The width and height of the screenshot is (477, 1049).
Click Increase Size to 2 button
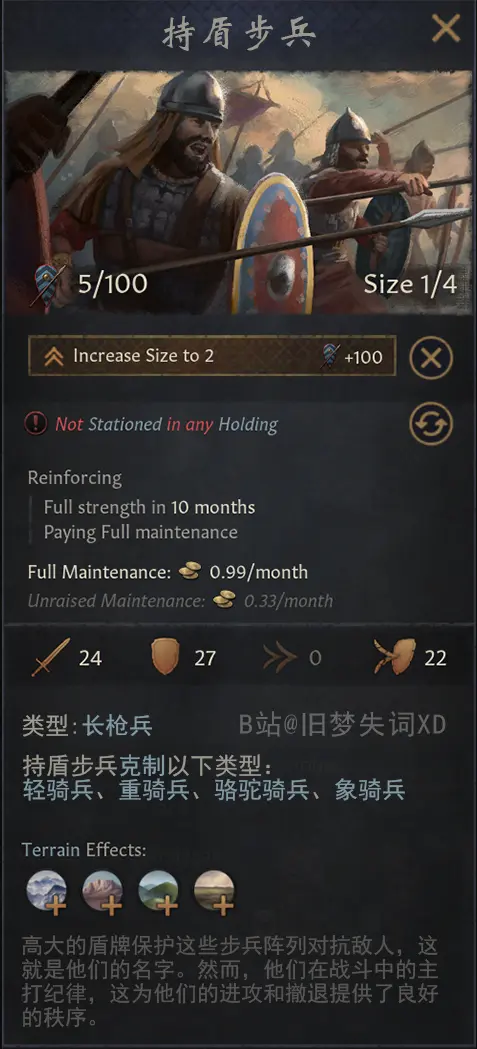pyautogui.click(x=212, y=356)
